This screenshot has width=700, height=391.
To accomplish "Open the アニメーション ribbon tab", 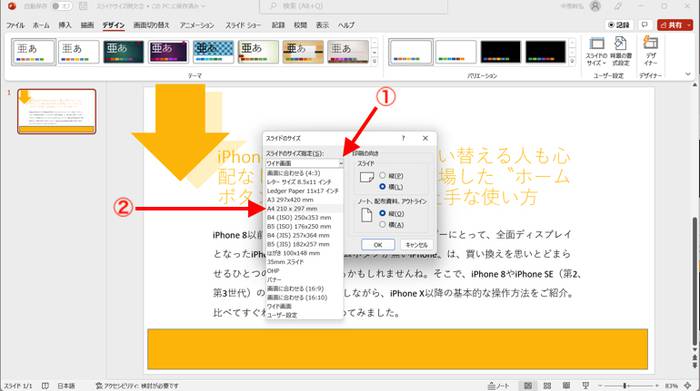I will tap(197, 25).
